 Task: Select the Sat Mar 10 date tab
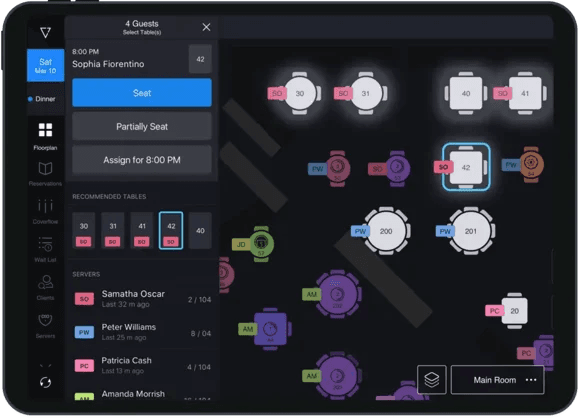pyautogui.click(x=45, y=65)
